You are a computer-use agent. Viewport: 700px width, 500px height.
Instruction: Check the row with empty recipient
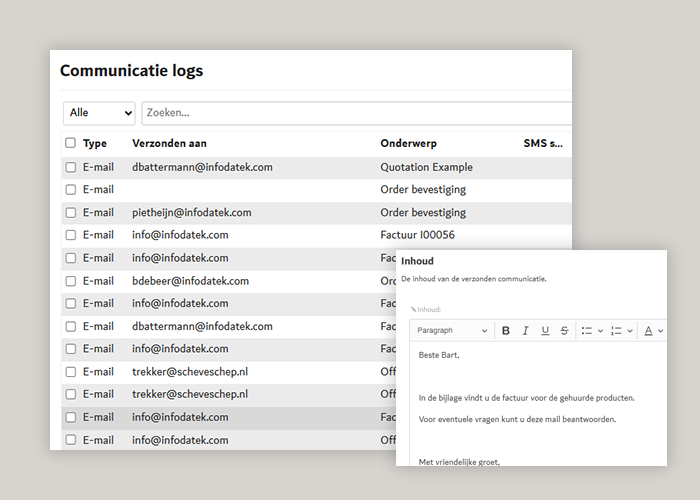[x=71, y=190]
